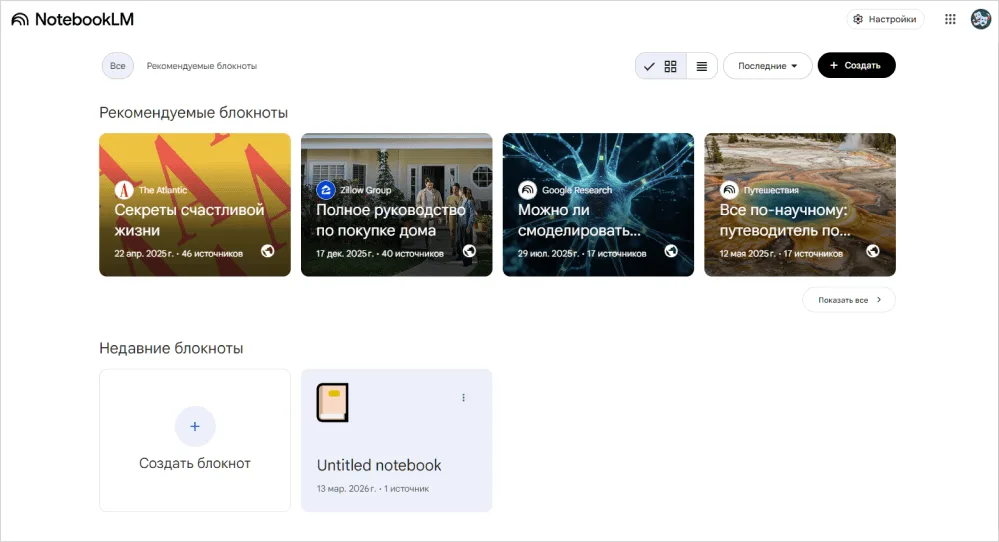This screenshot has width=999, height=542.
Task: Click the NotebookLM logo icon
Action: coord(20,19)
